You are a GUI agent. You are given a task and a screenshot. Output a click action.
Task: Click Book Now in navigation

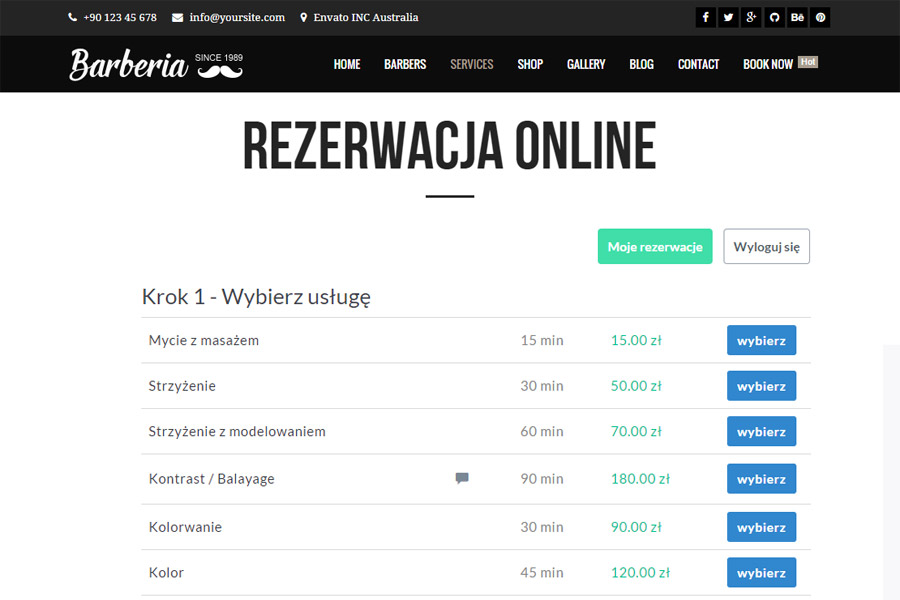point(768,64)
